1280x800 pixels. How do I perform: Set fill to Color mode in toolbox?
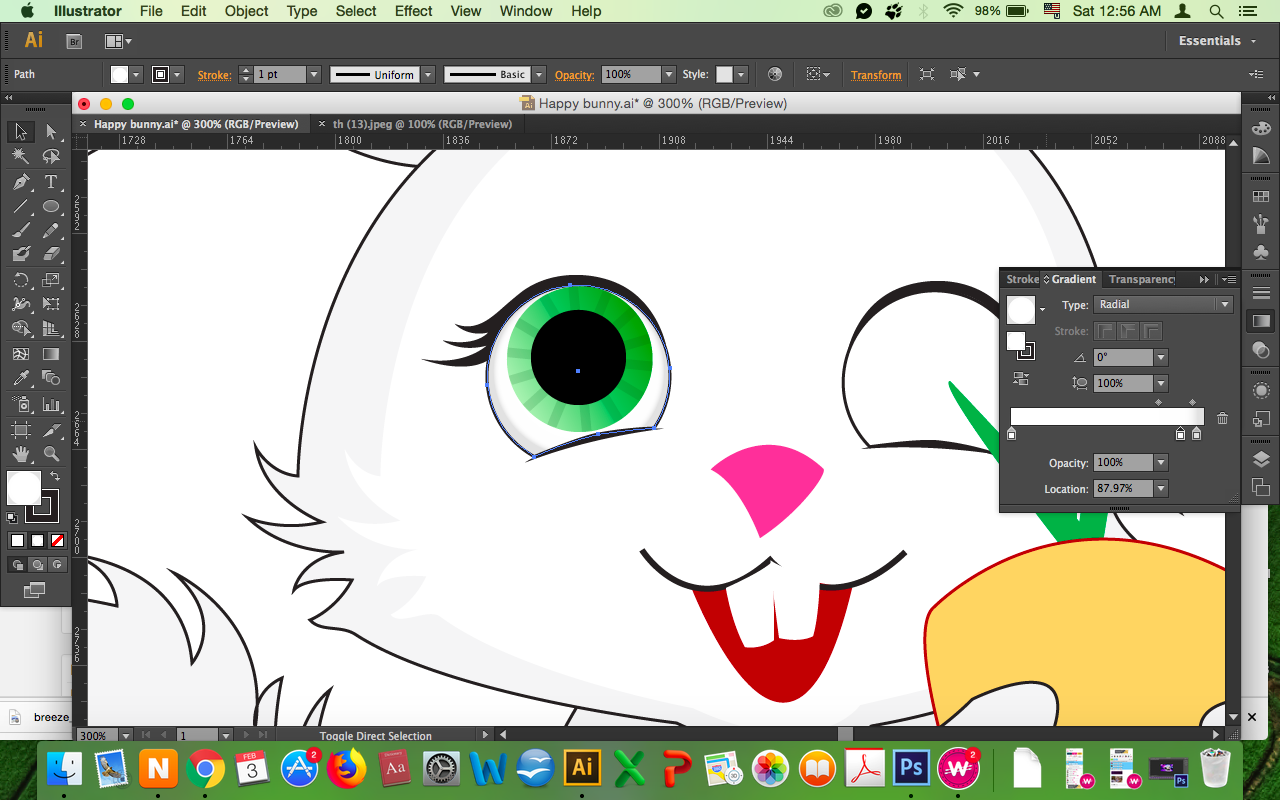click(17, 541)
